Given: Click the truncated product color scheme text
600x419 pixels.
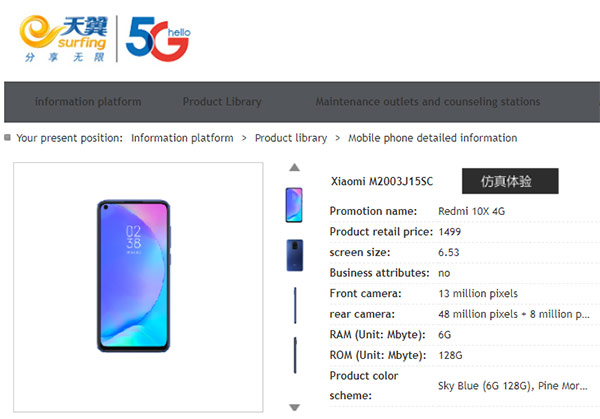Looking at the screenshot, I should coord(513,386).
